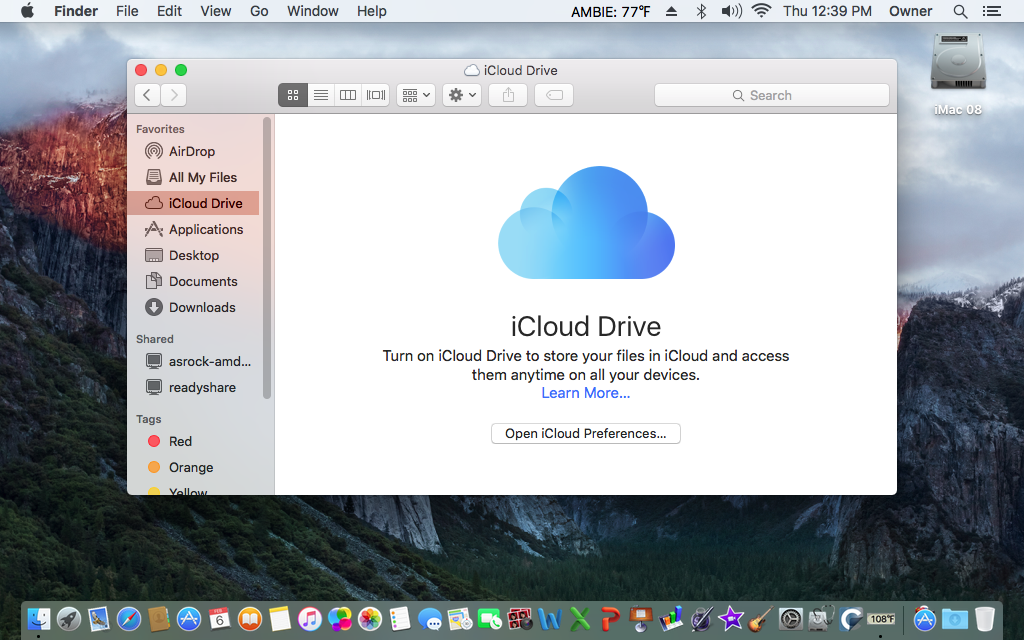The width and height of the screenshot is (1024, 640).
Task: Focus the Finder Search field
Action: click(x=772, y=95)
